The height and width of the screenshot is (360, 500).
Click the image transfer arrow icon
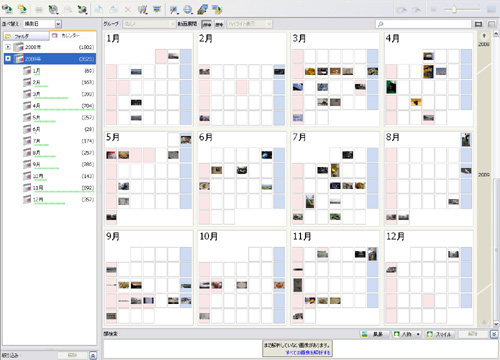(x=217, y=10)
